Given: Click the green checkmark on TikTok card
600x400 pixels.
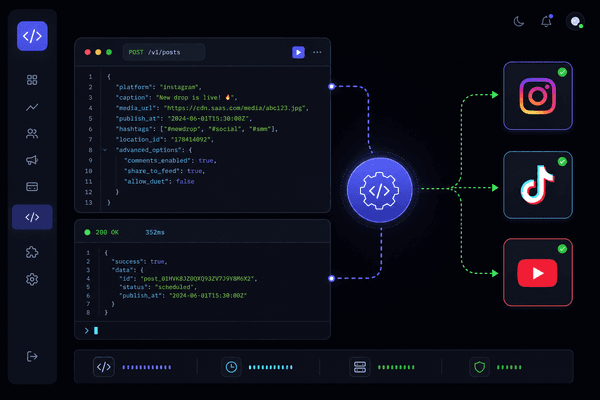Looking at the screenshot, I should click(562, 162).
